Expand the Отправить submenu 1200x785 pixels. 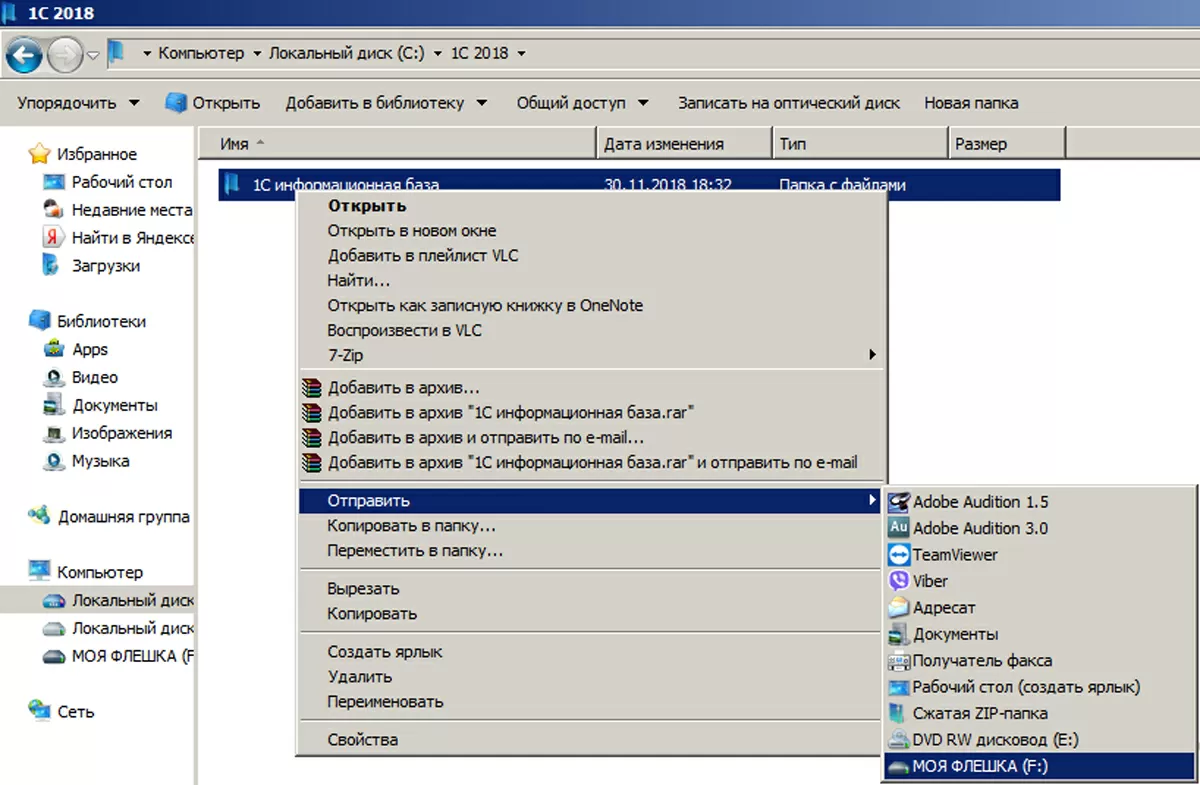[x=591, y=501]
